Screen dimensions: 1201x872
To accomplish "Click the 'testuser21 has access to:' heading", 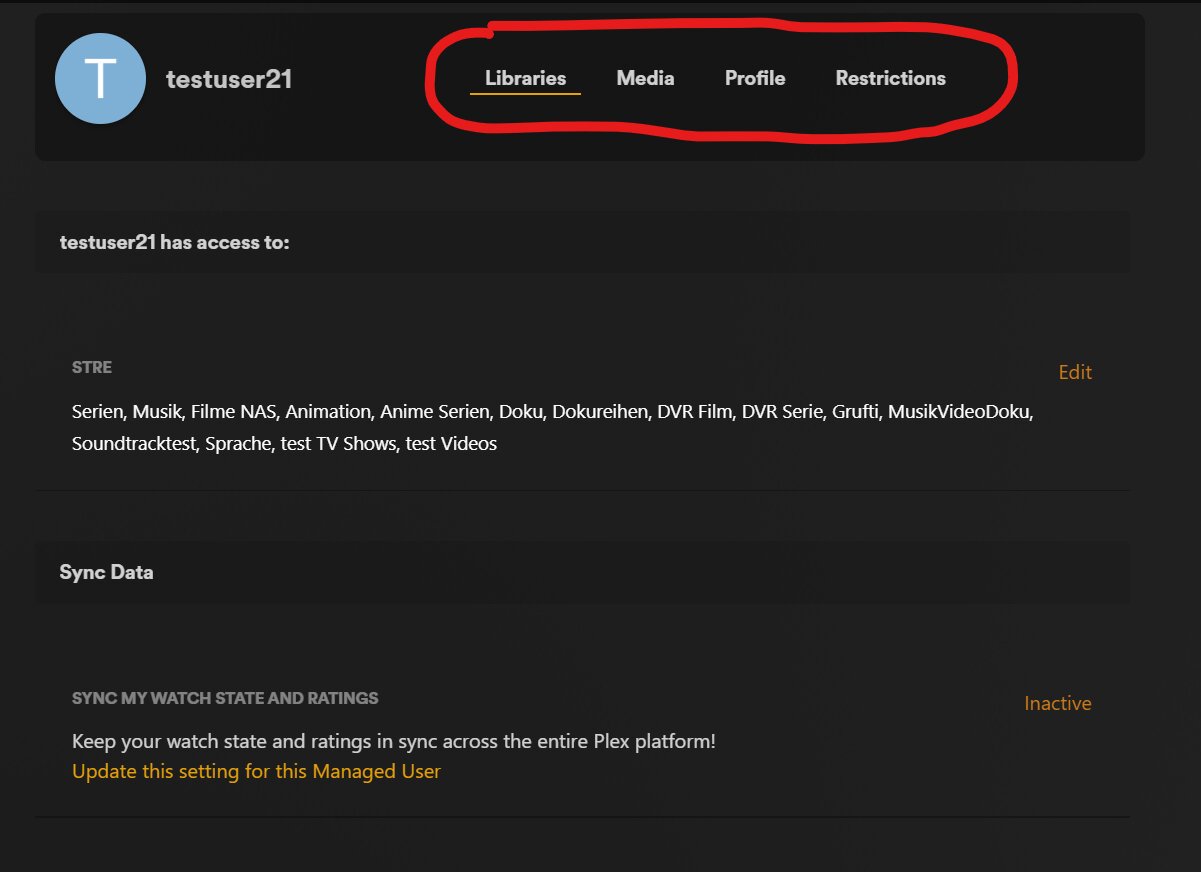I will (174, 242).
